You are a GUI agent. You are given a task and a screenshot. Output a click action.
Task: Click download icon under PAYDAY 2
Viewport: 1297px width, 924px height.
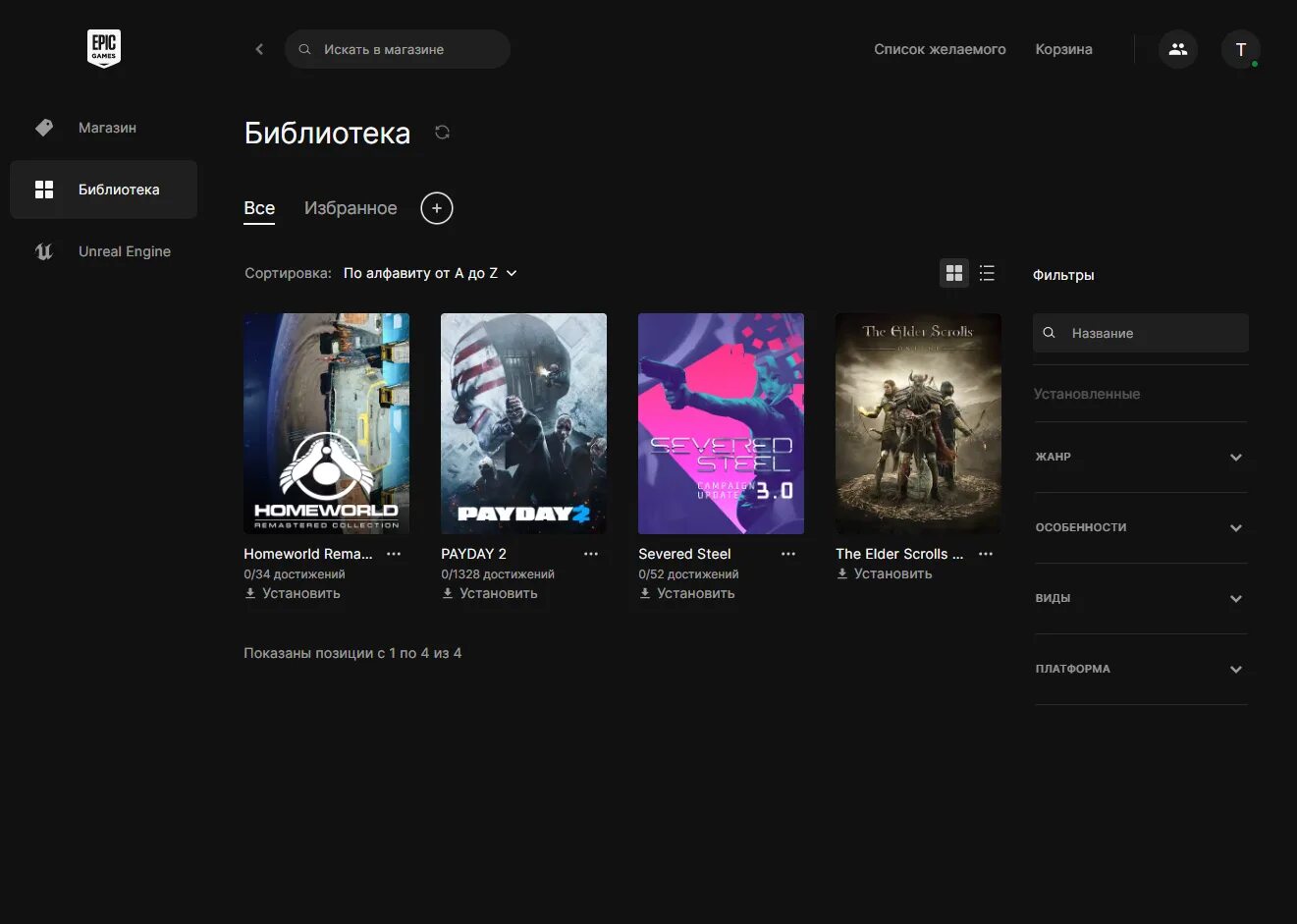(x=448, y=593)
